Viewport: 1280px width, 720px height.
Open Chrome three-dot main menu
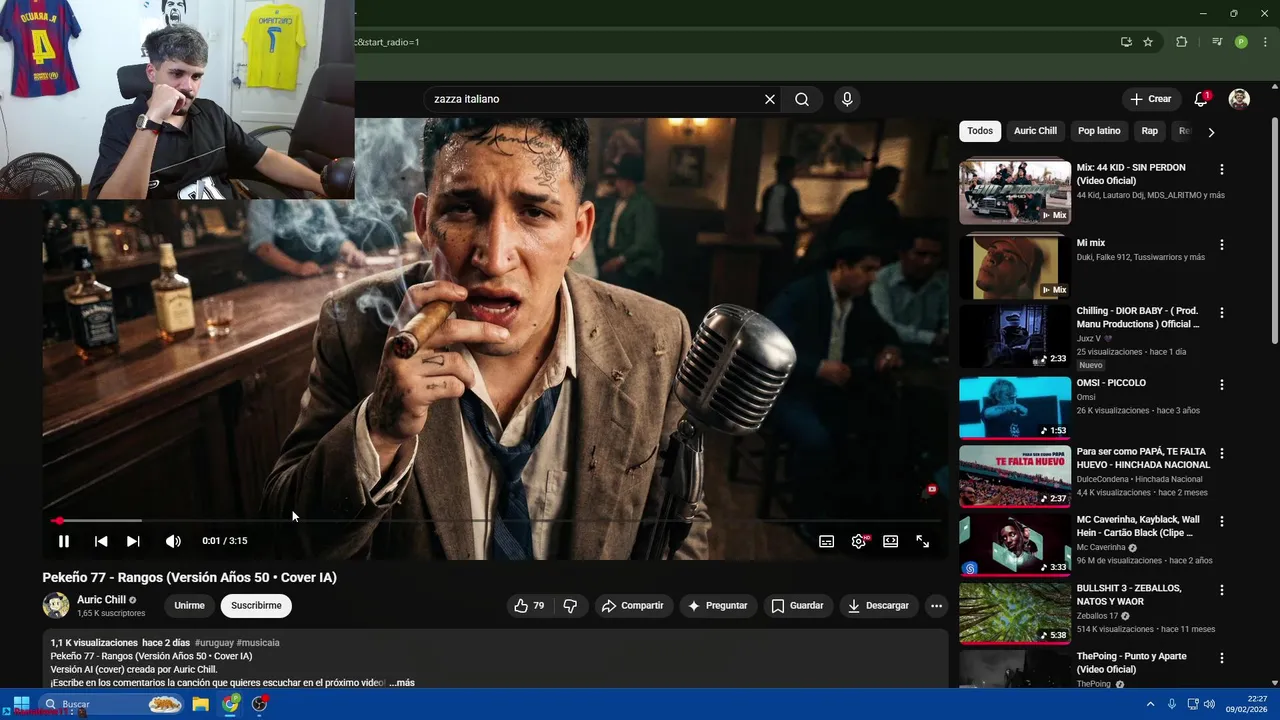click(x=1265, y=42)
